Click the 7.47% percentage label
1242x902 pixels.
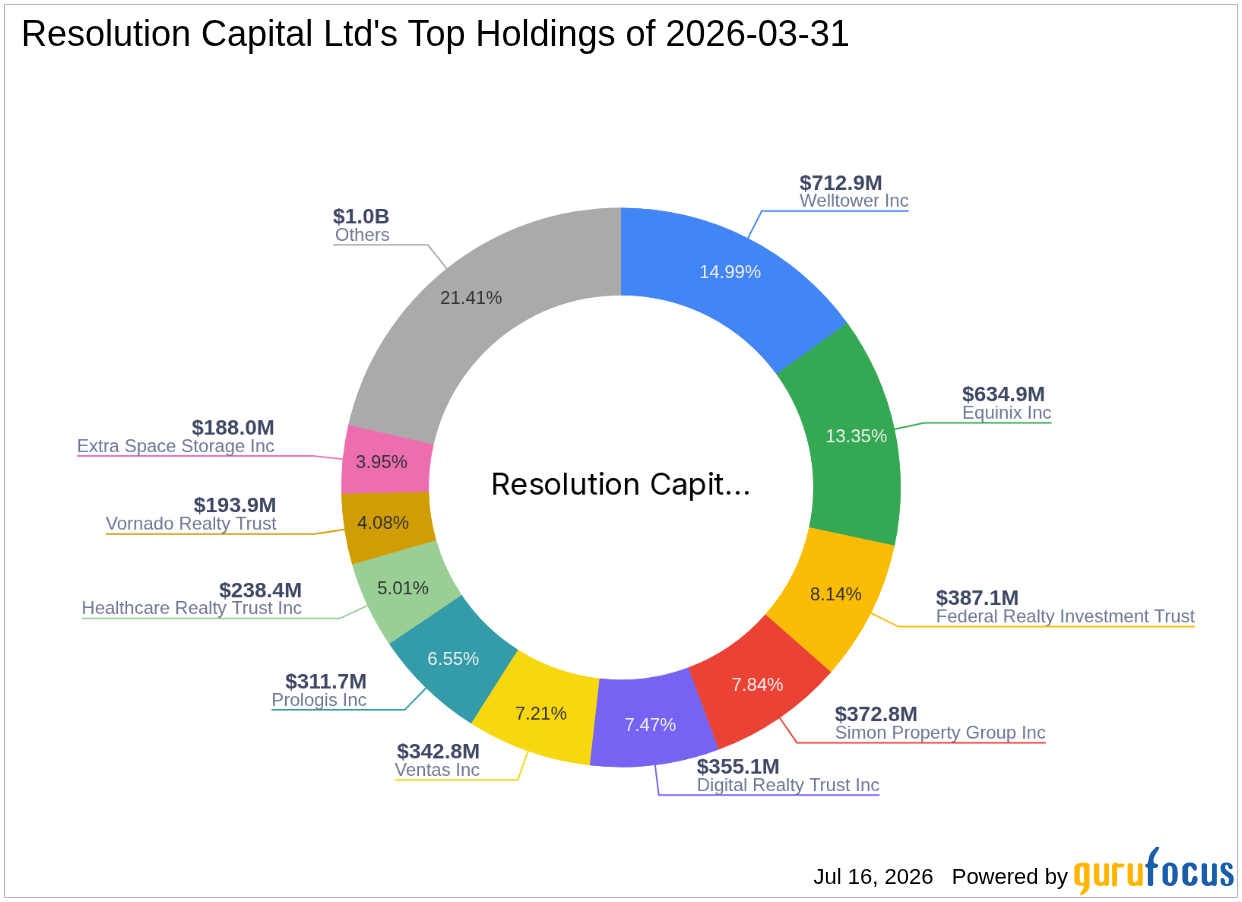pos(650,725)
